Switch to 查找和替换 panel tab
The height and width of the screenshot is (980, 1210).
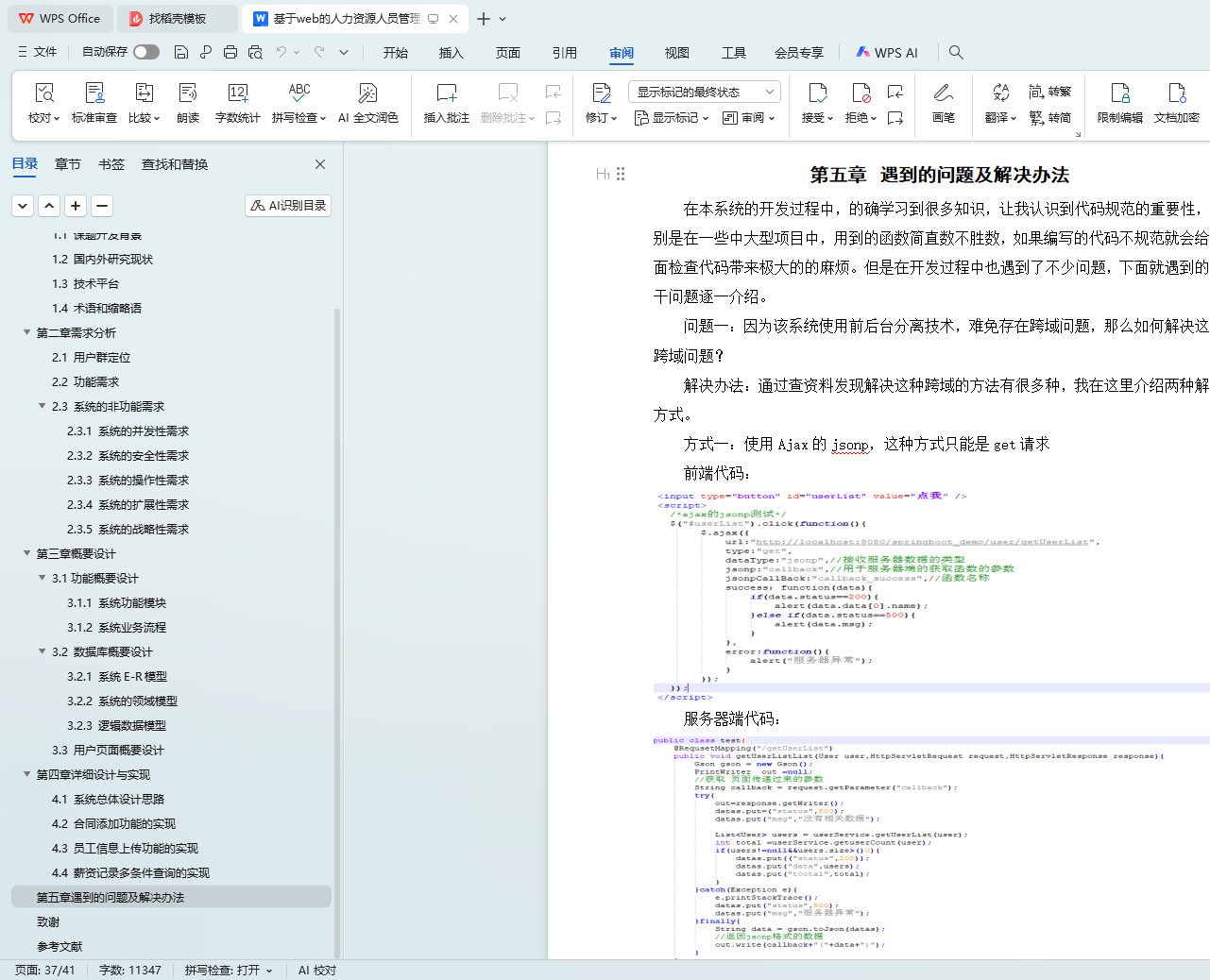point(175,164)
